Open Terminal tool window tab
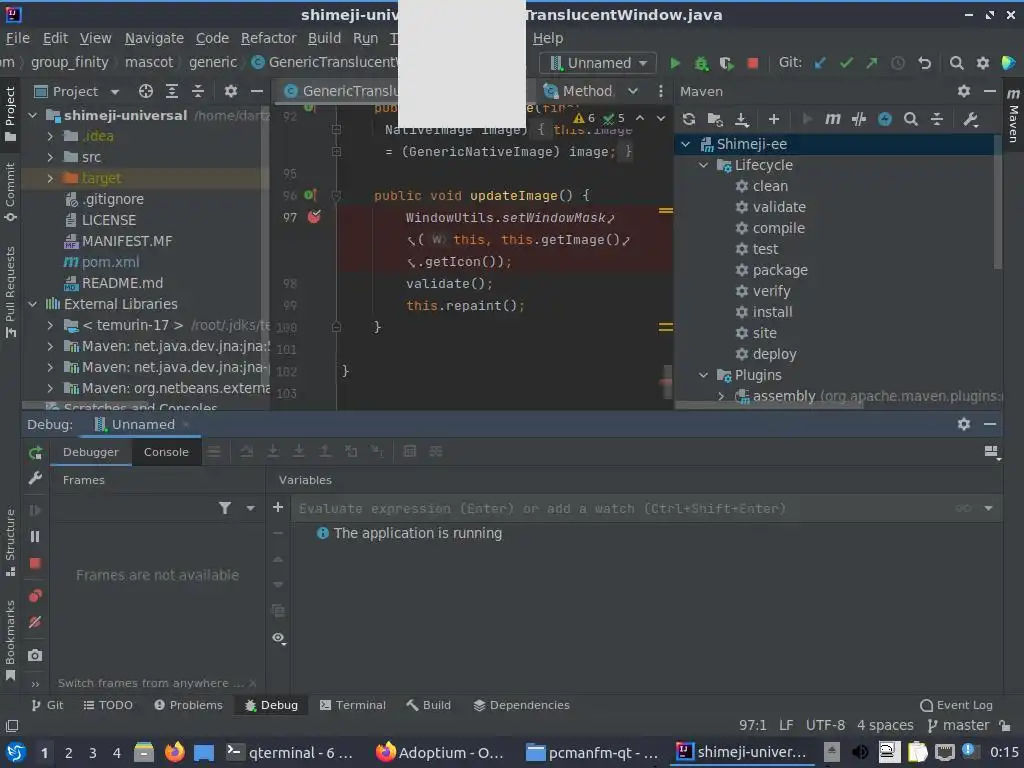The height and width of the screenshot is (768, 1024). pos(353,705)
